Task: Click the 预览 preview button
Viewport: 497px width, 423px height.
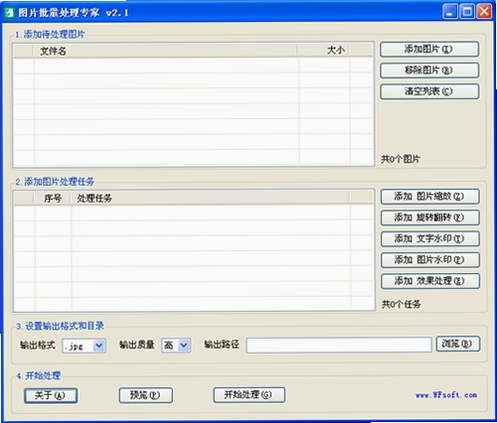Action: (146, 395)
